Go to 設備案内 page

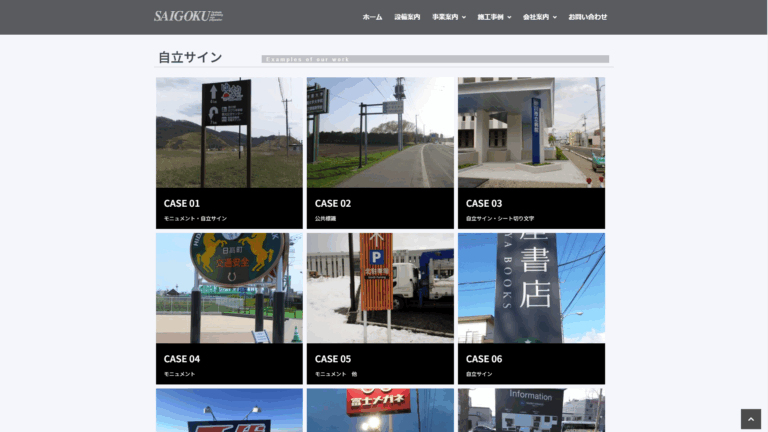[x=407, y=17]
